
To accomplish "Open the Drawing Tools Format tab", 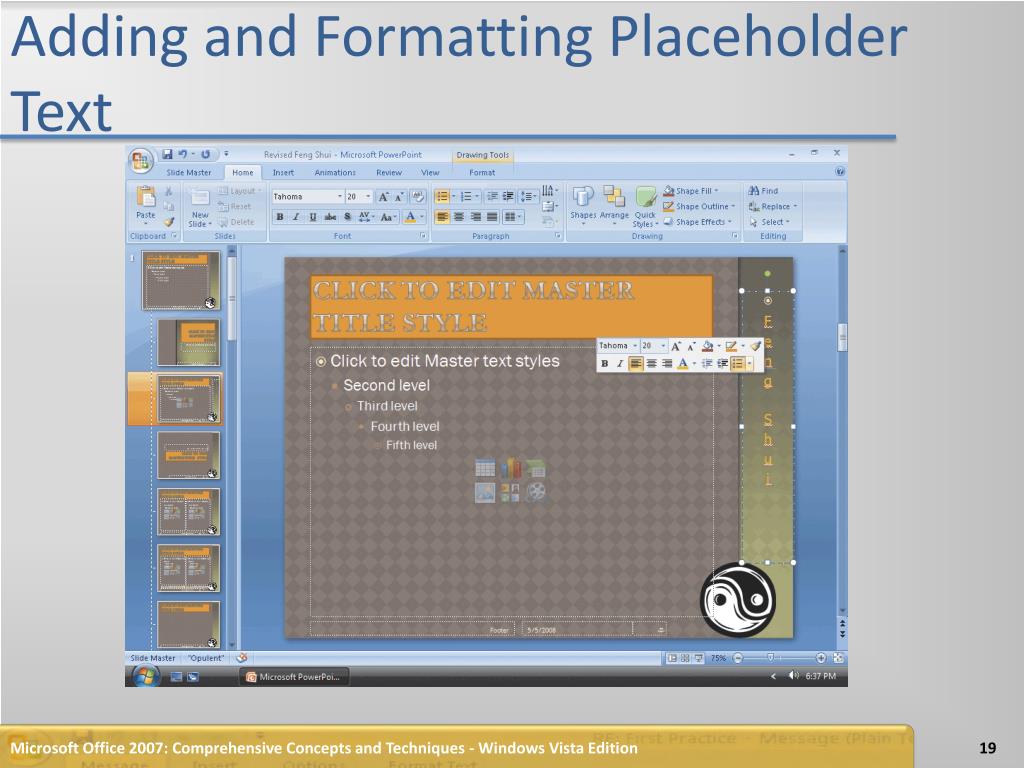I will point(482,172).
